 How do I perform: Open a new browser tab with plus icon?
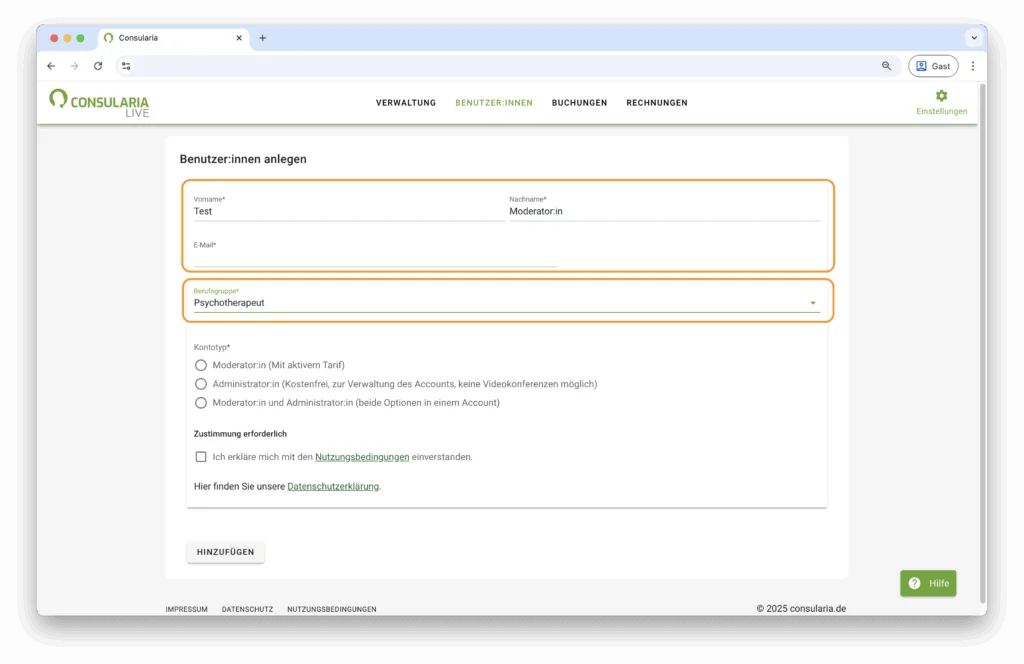click(x=263, y=38)
